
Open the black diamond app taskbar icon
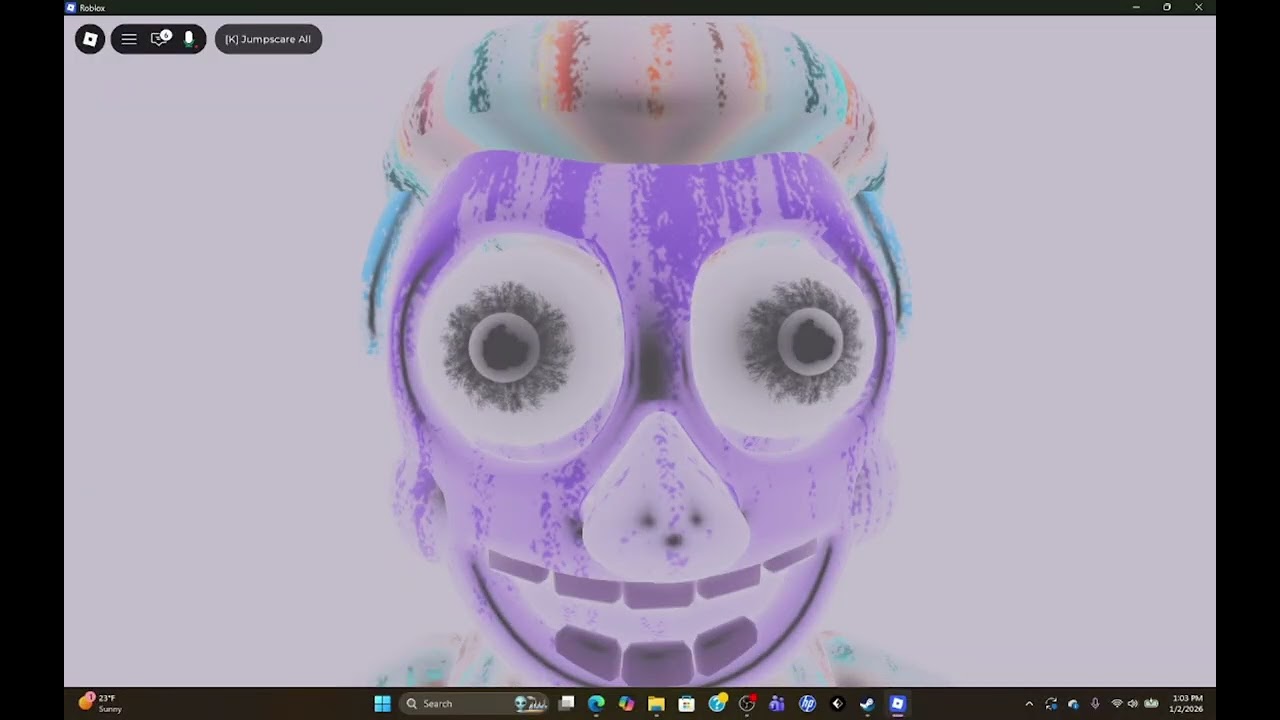point(837,704)
